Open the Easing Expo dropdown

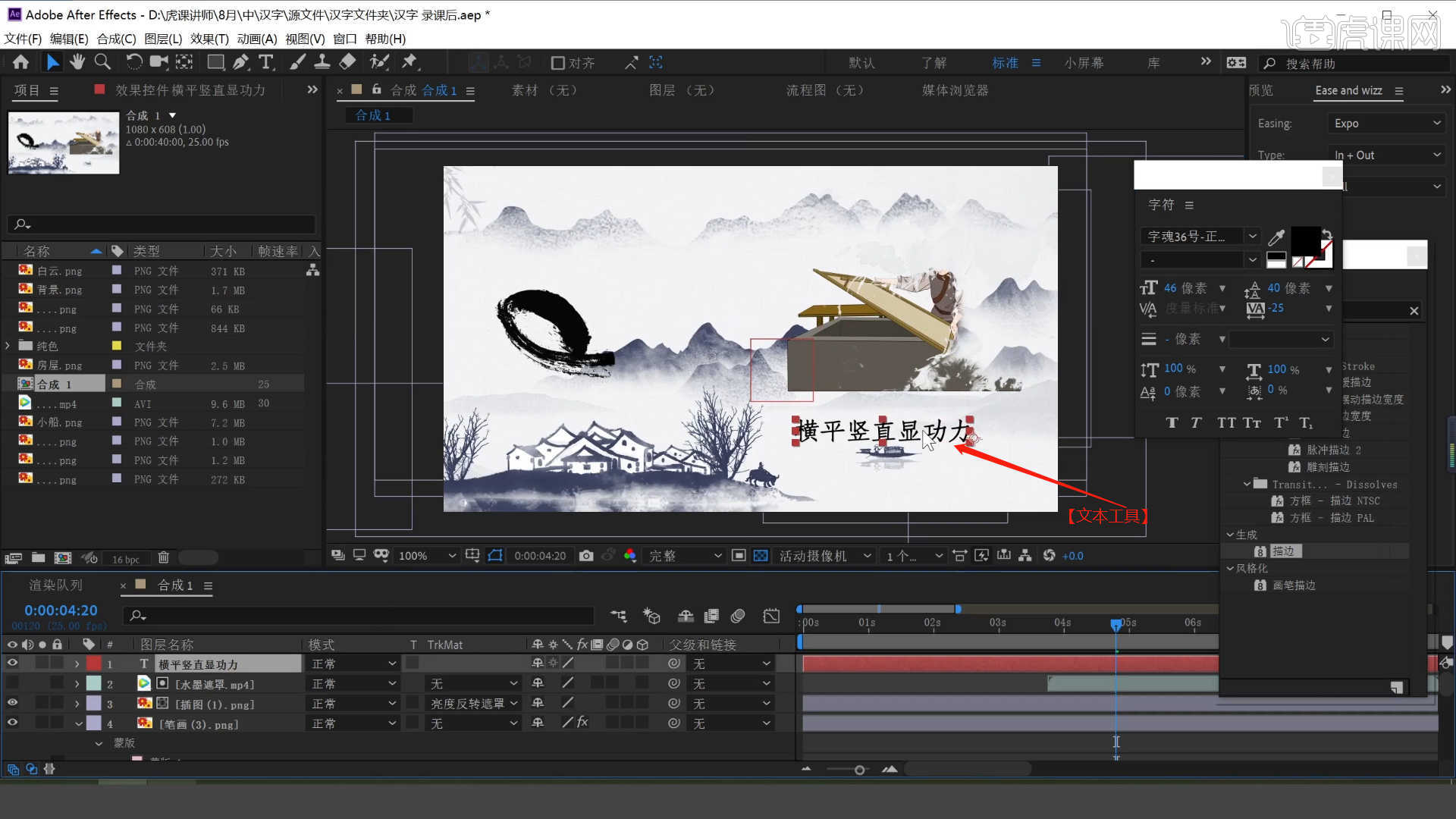1385,124
